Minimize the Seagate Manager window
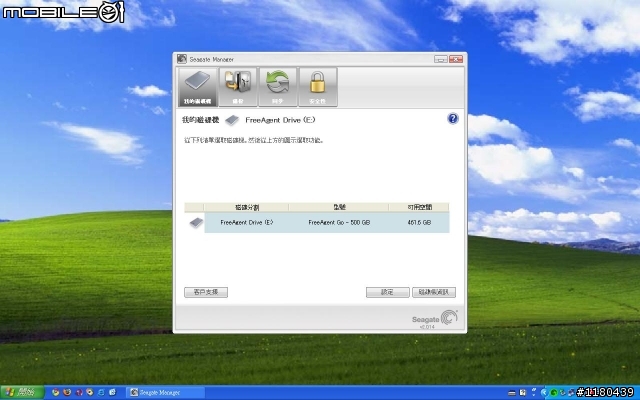Image resolution: width=640 pixels, height=400 pixels. pyautogui.click(x=440, y=59)
